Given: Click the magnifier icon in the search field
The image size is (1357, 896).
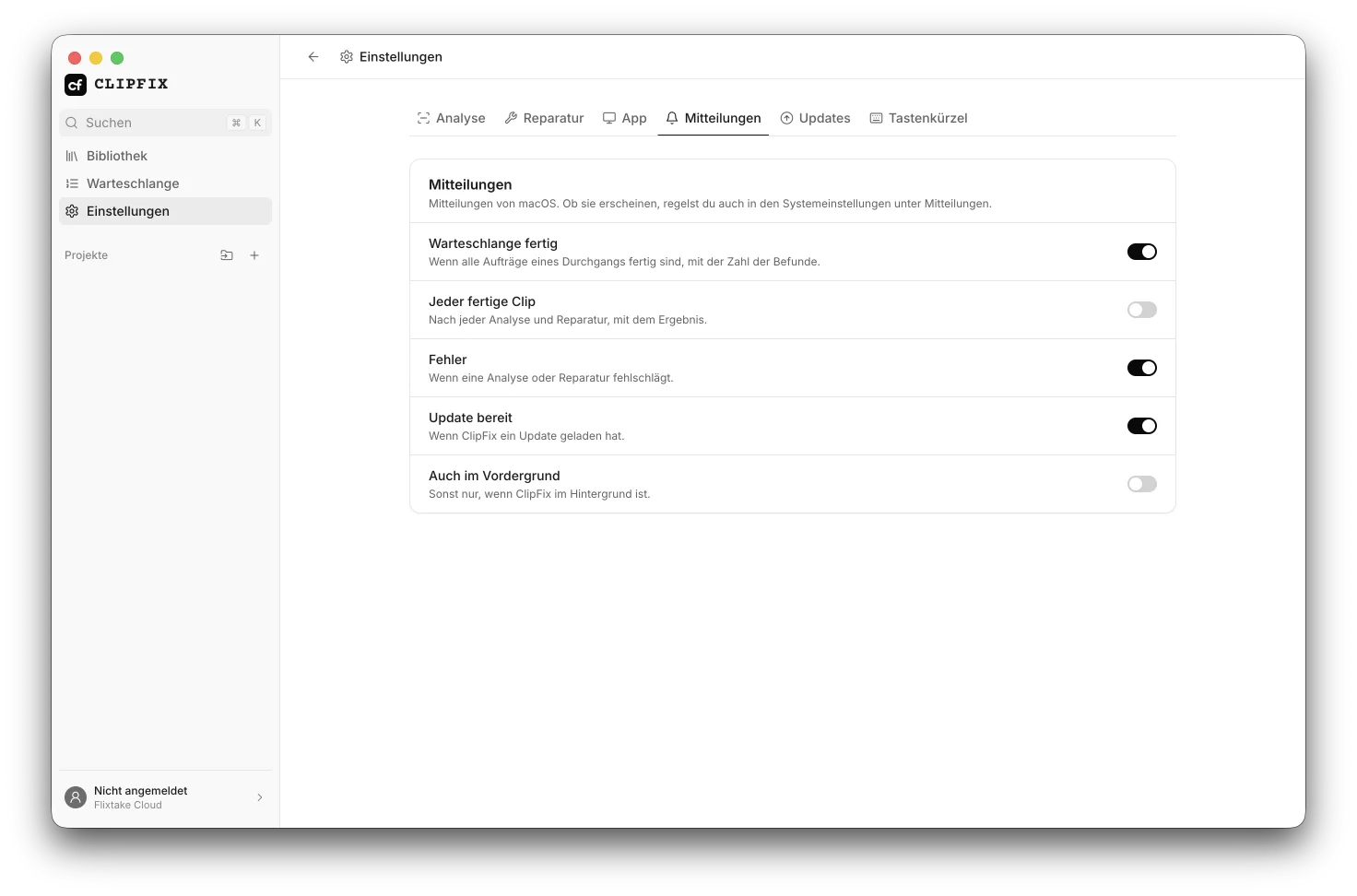Looking at the screenshot, I should pos(72,123).
